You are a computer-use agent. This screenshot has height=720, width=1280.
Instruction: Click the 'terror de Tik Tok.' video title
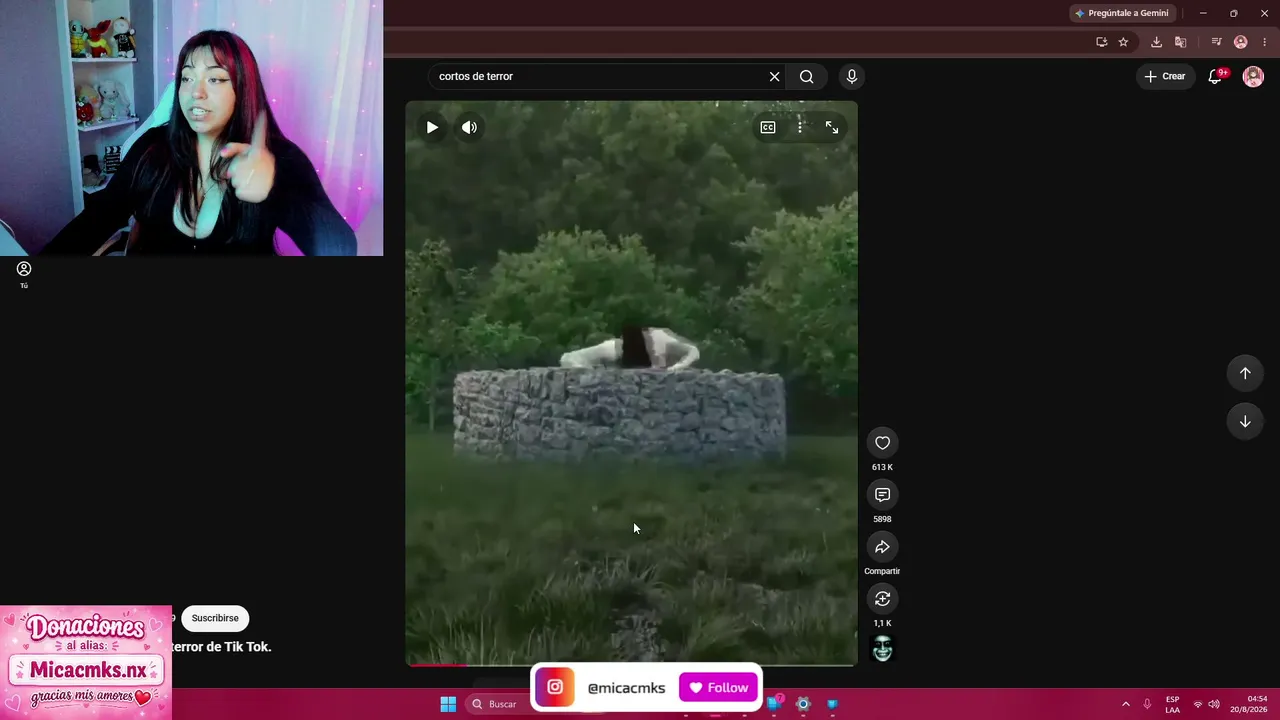tap(222, 647)
